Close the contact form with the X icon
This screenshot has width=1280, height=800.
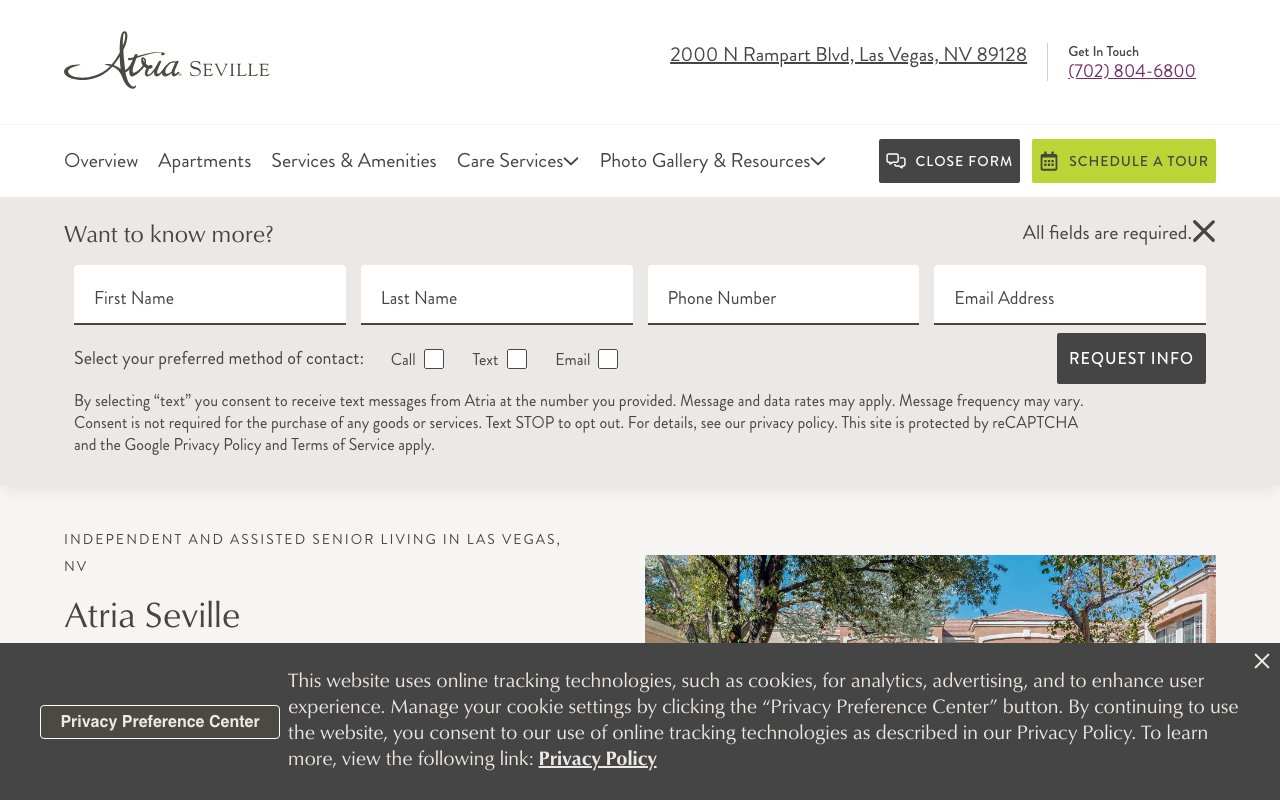[x=1204, y=232]
